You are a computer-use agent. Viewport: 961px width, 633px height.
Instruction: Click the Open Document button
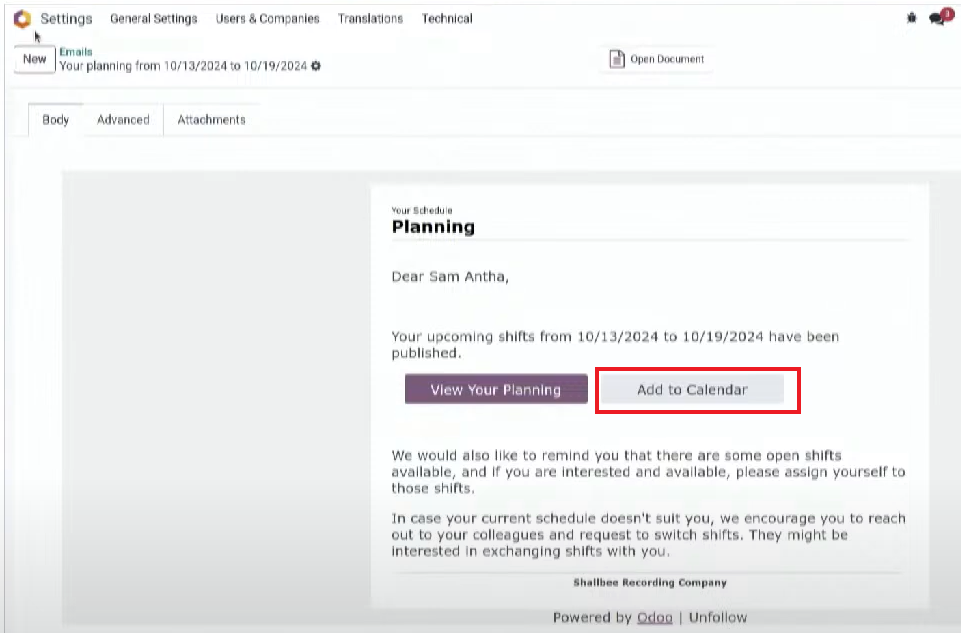[x=657, y=59]
